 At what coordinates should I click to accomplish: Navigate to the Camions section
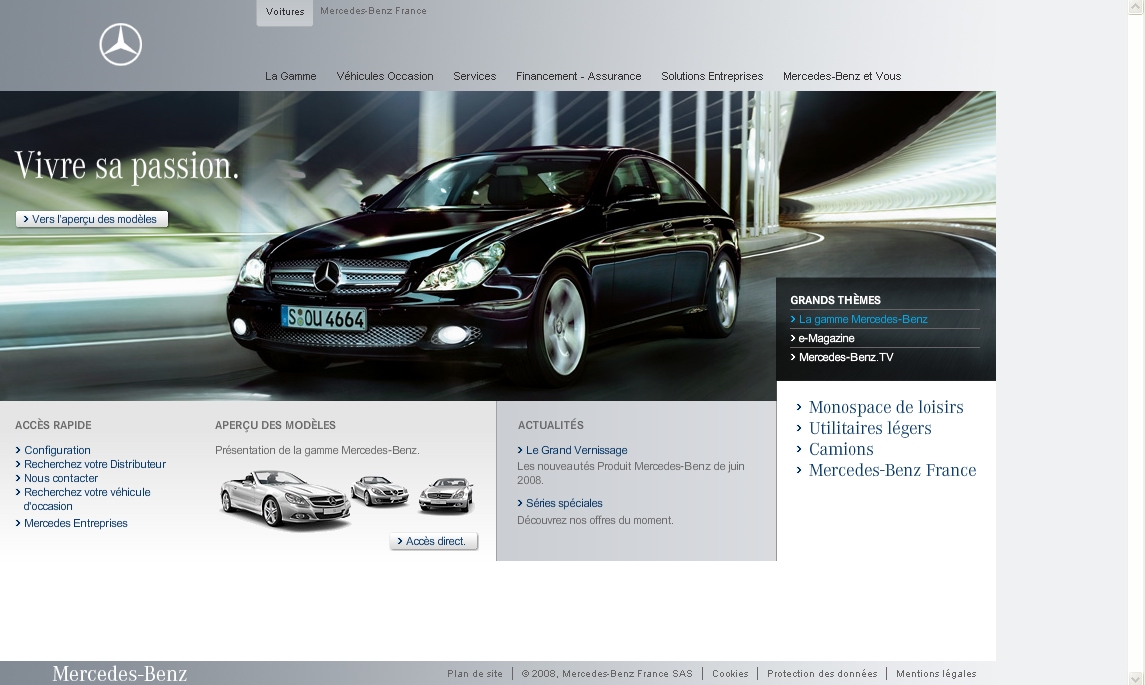841,449
